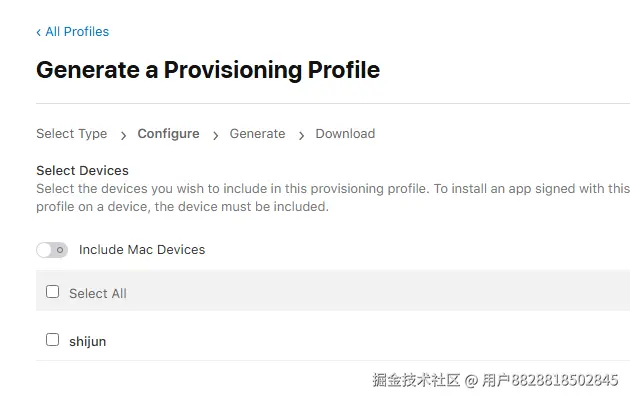Click the Select Devices section heading
The width and height of the screenshot is (630, 400).
pos(82,171)
